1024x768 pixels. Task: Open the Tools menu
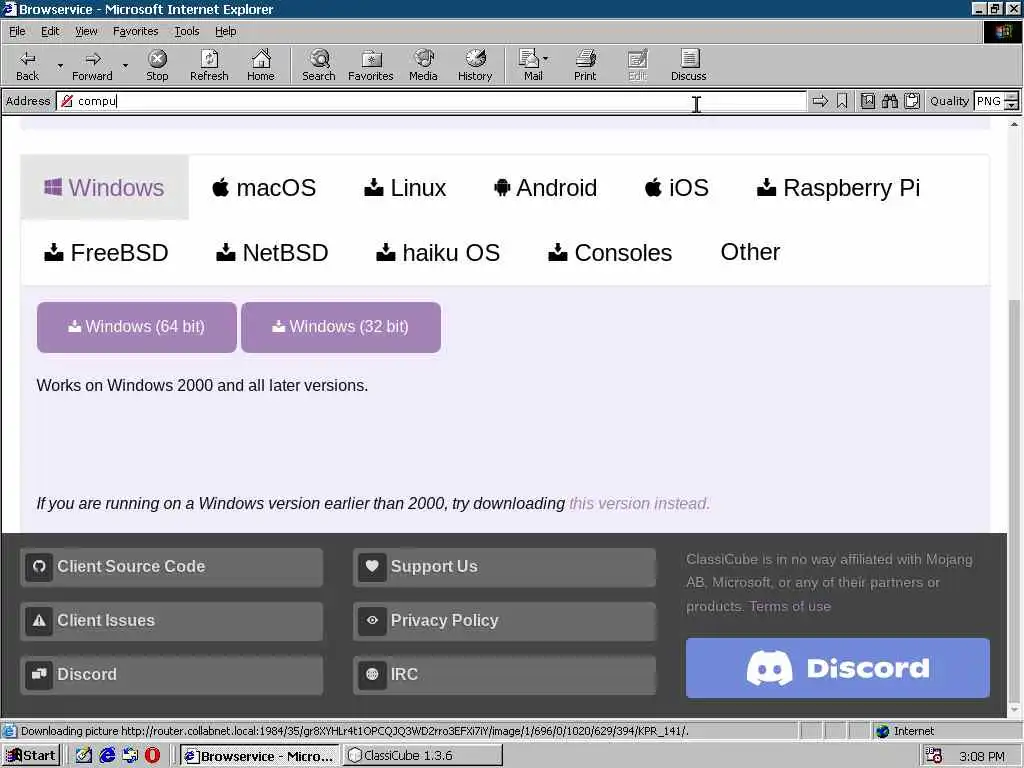pyautogui.click(x=187, y=31)
